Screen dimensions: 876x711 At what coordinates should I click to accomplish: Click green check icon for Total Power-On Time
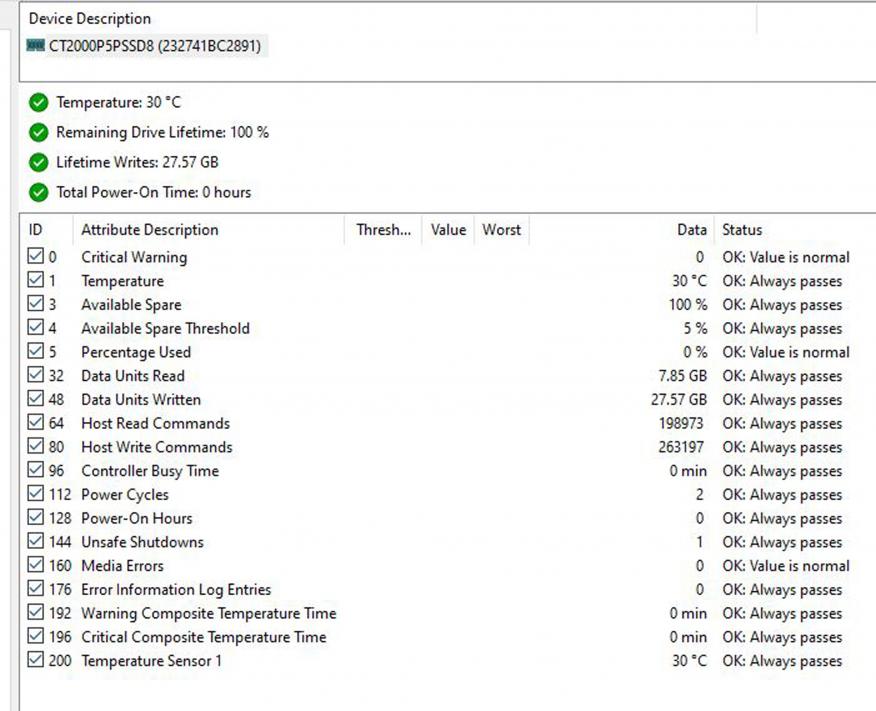pyautogui.click(x=39, y=192)
